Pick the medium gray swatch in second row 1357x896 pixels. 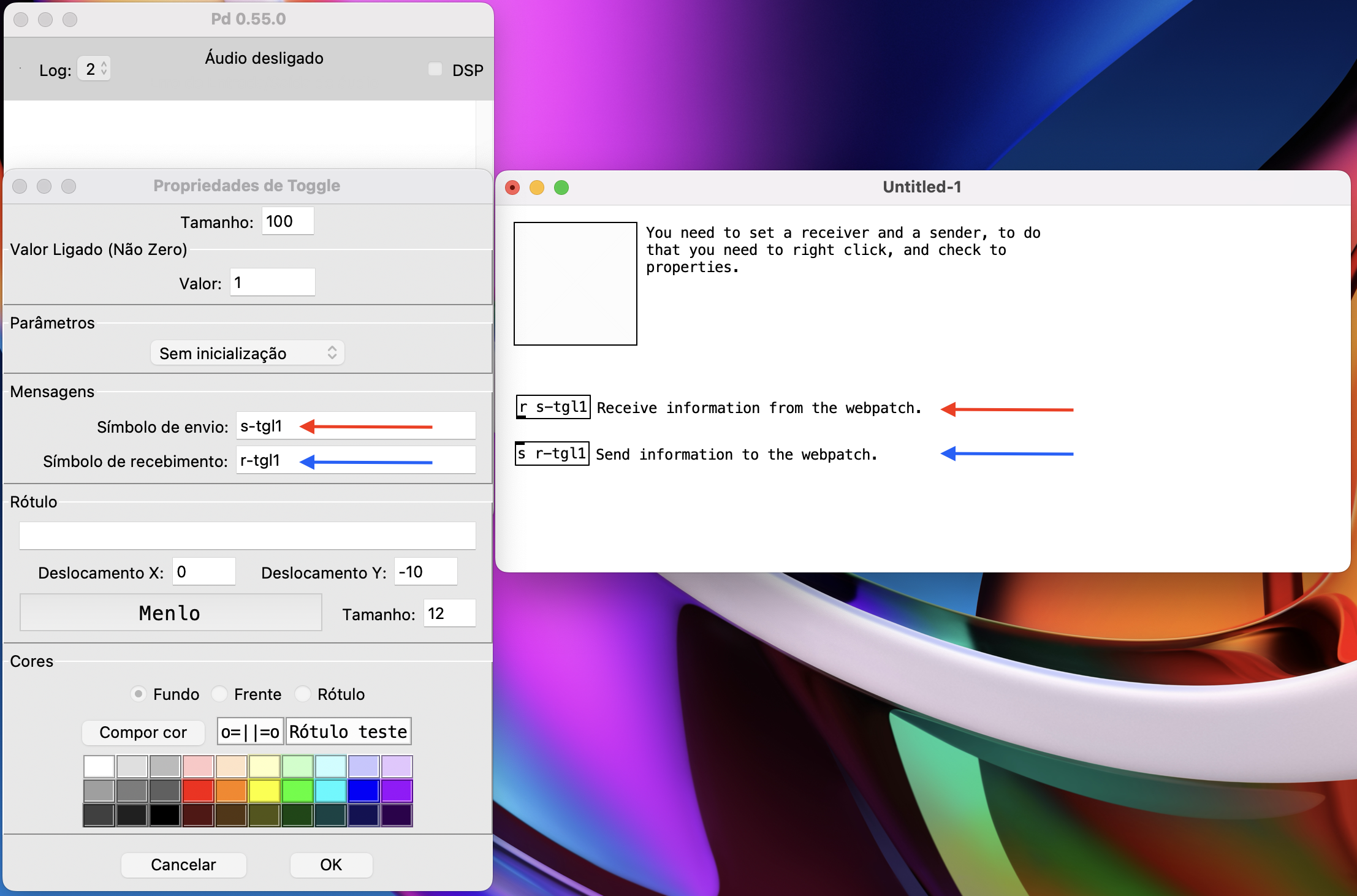click(x=132, y=791)
